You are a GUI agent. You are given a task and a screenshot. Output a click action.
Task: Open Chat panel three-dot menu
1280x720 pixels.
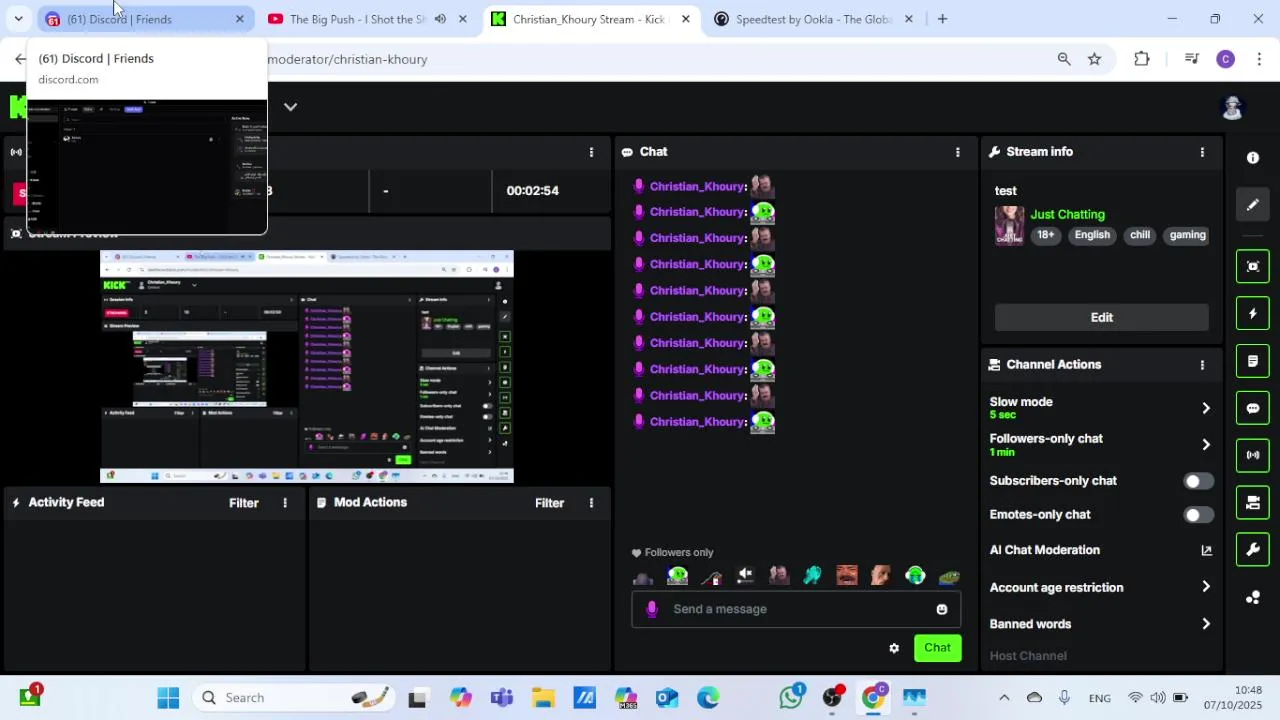click(958, 152)
